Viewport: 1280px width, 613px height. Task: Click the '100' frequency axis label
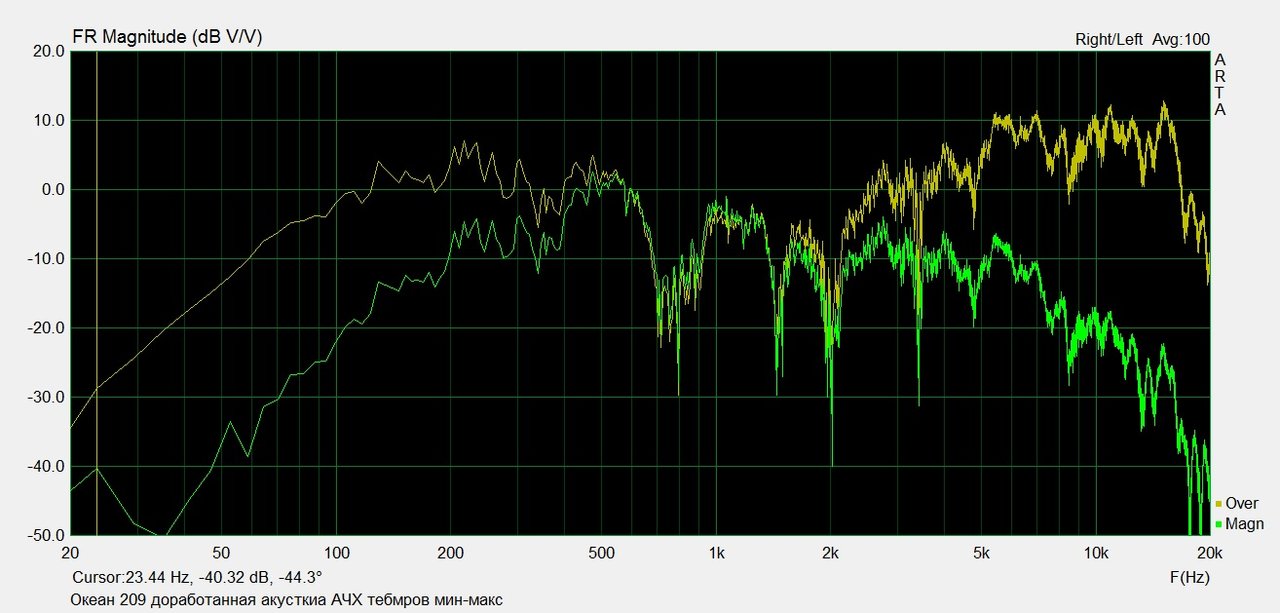tap(336, 553)
